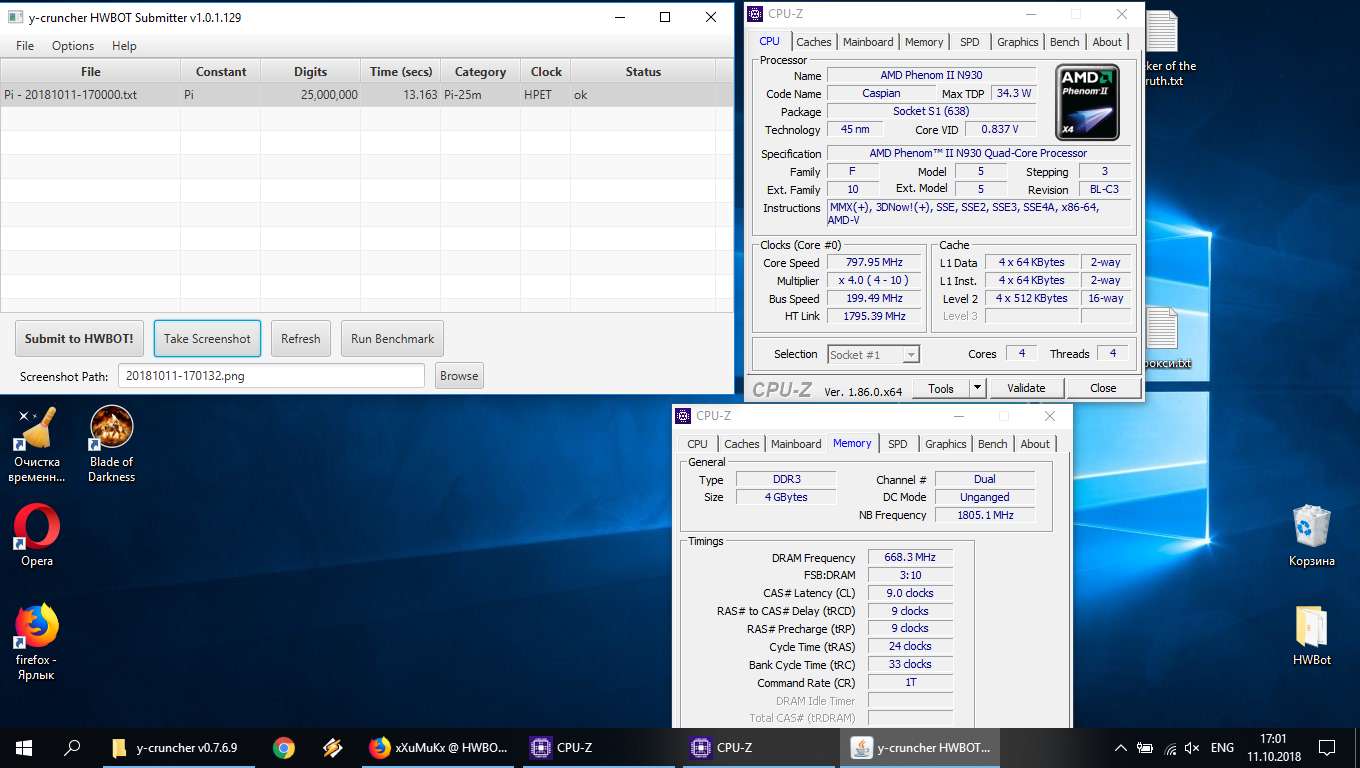The image size is (1360, 768).
Task: Switch to y-cruncher v0.7.6.9 folder in taskbar
Action: pos(177,747)
